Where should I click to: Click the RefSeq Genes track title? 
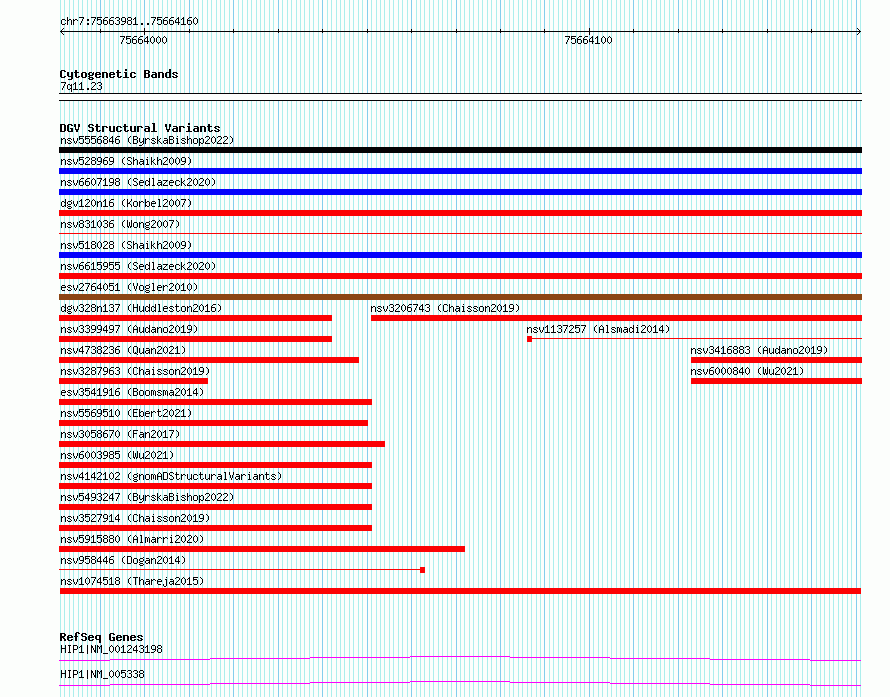click(101, 637)
